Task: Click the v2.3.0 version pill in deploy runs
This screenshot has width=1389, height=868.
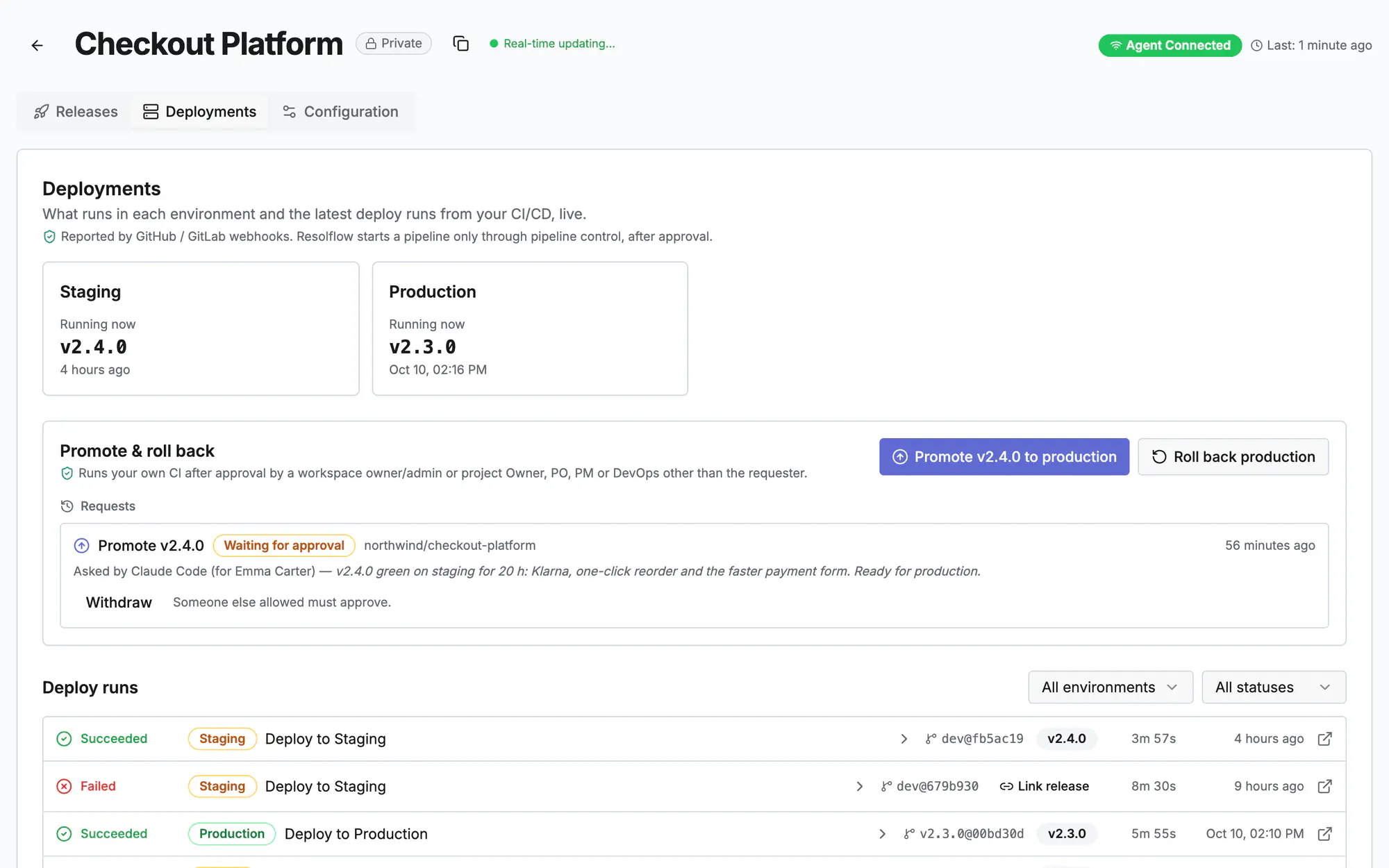Action: [1067, 833]
